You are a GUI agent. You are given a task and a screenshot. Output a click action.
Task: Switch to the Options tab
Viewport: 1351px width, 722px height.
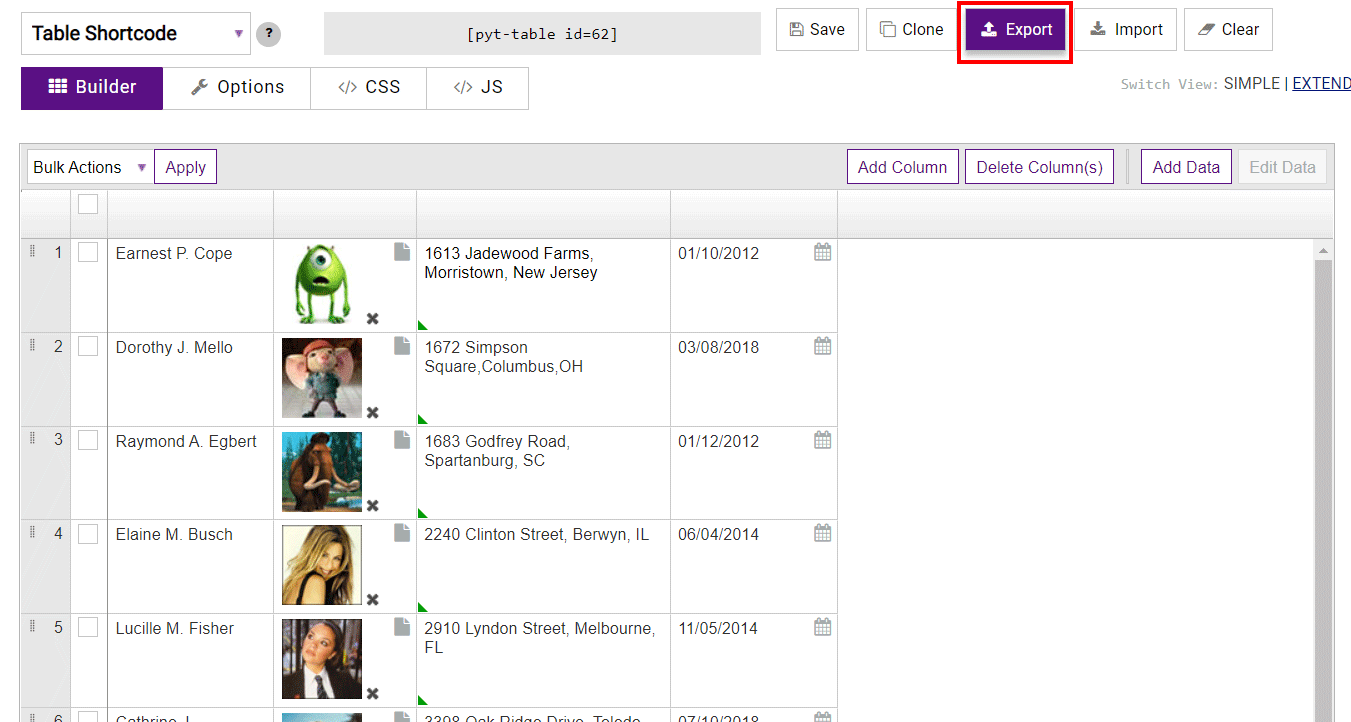(237, 88)
